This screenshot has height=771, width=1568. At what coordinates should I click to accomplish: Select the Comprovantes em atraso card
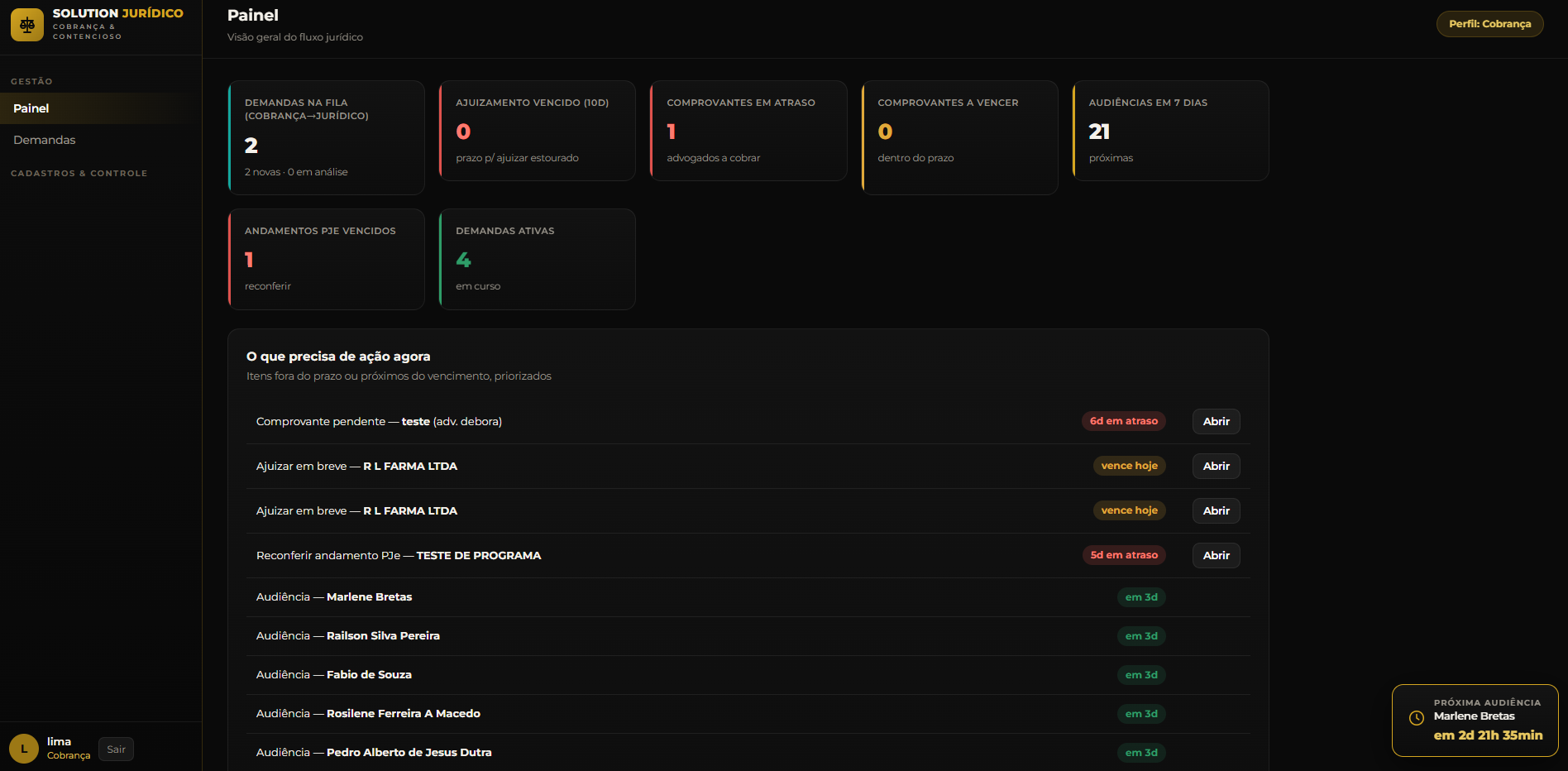[x=748, y=131]
